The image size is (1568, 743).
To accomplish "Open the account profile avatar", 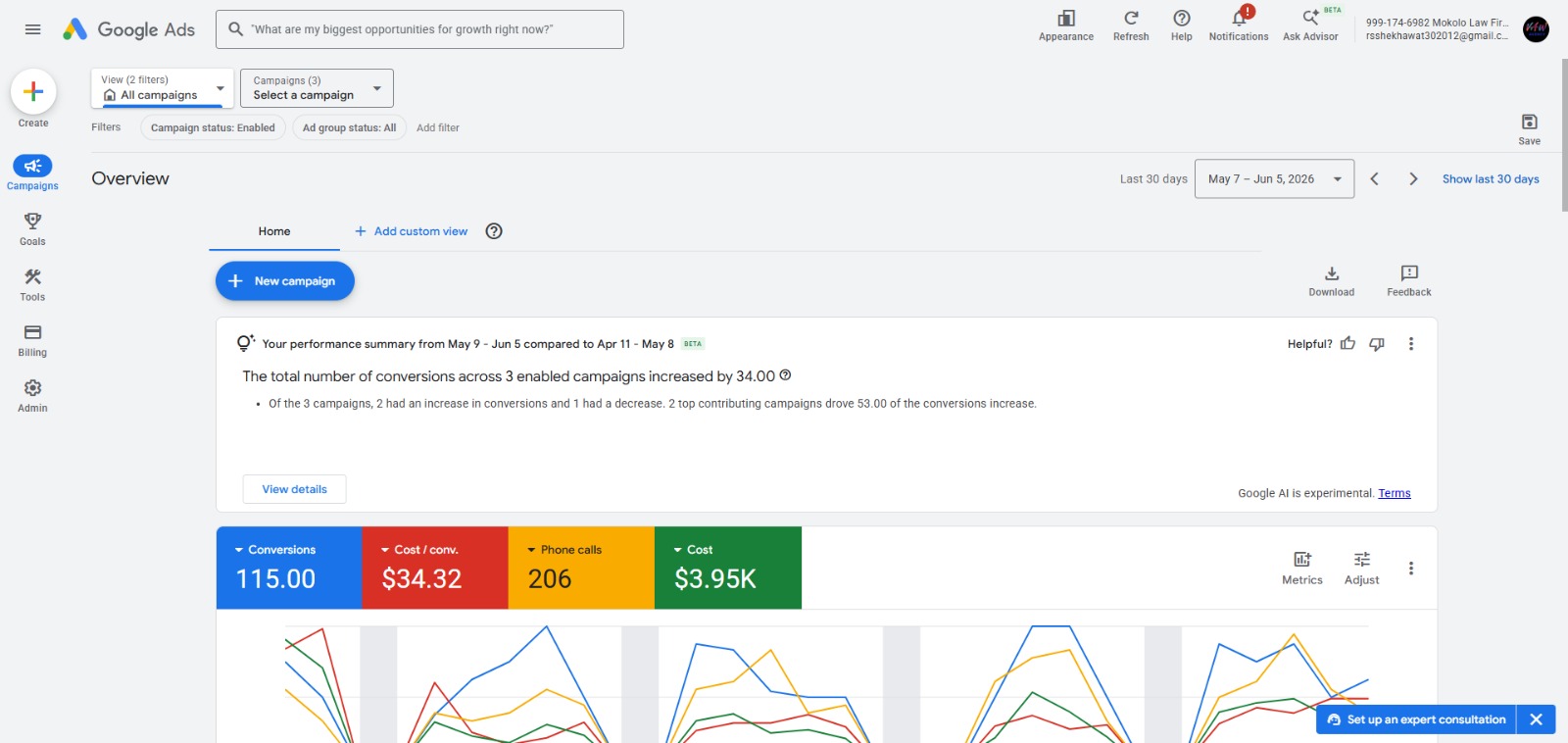I will [x=1536, y=29].
